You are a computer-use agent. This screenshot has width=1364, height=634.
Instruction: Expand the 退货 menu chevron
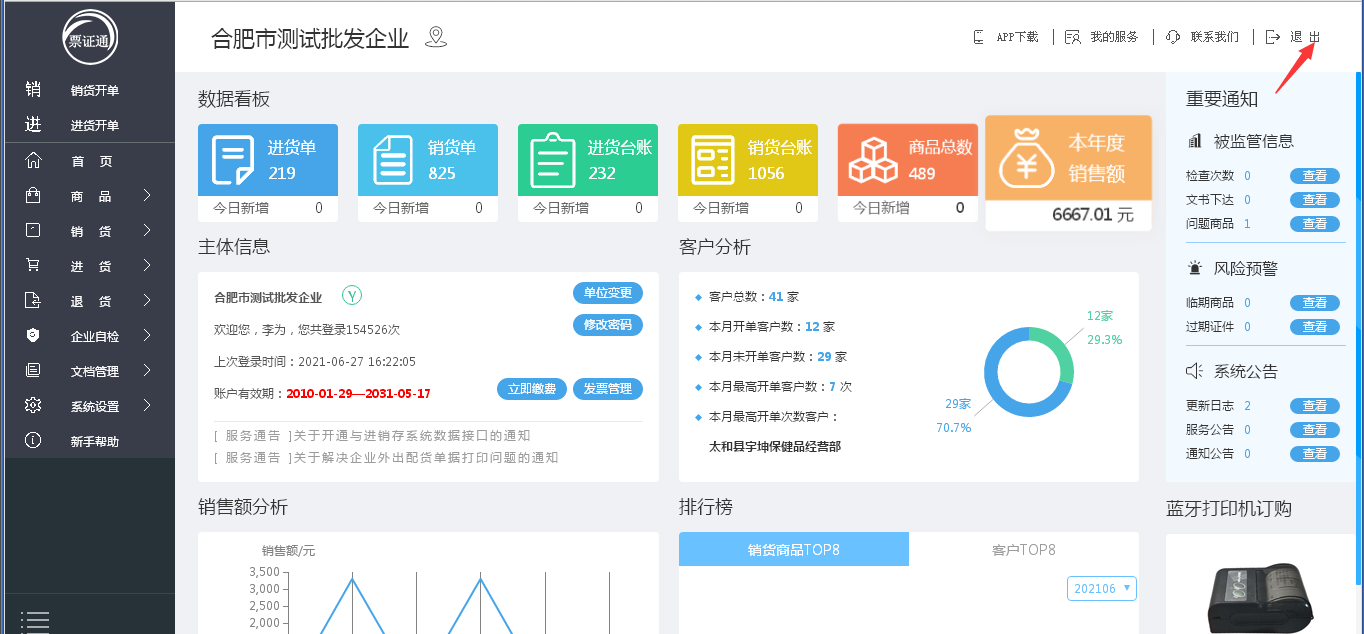pyautogui.click(x=147, y=301)
